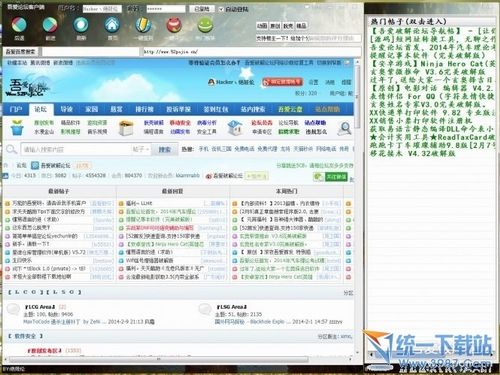Click the 吾爱百度搜索 button
This screenshot has height=375, width=500.
click(x=21, y=52)
